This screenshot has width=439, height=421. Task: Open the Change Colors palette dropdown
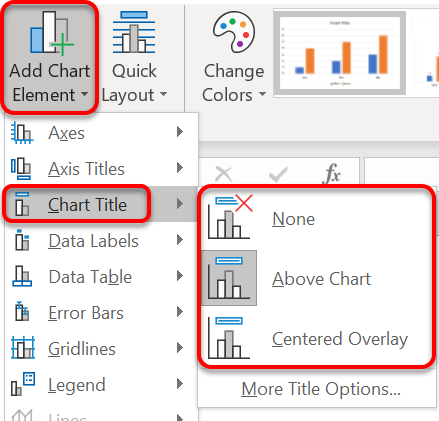coord(234,57)
